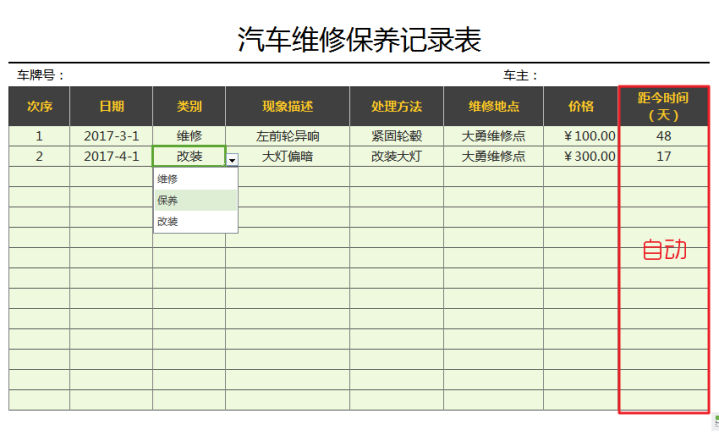719x441 pixels.
Task: Select the 车牌号 label field
Action: coord(41,75)
